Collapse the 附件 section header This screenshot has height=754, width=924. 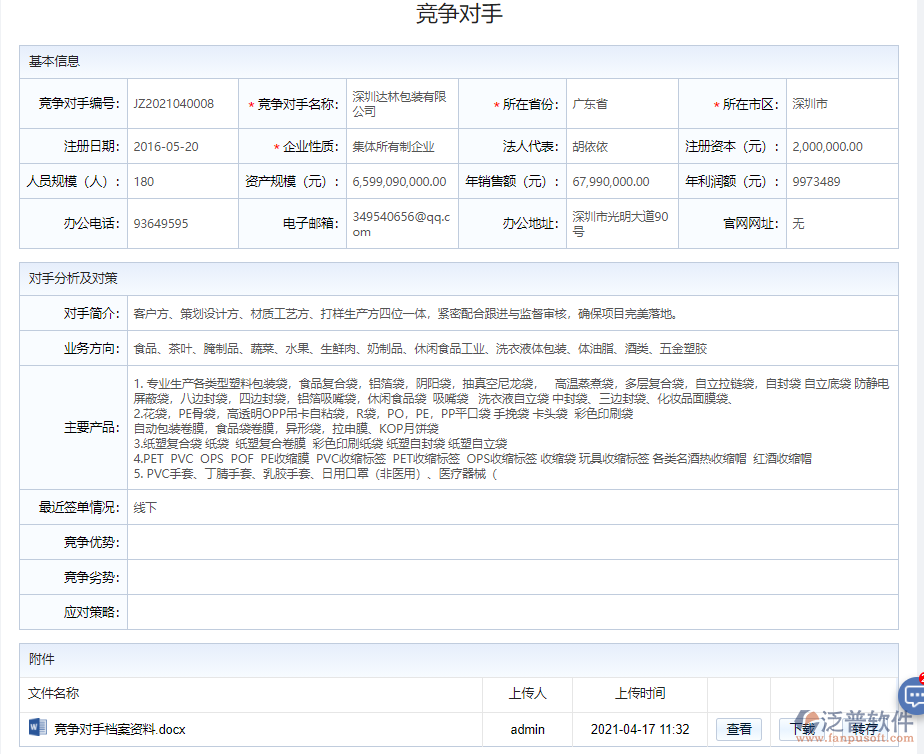(x=42, y=660)
